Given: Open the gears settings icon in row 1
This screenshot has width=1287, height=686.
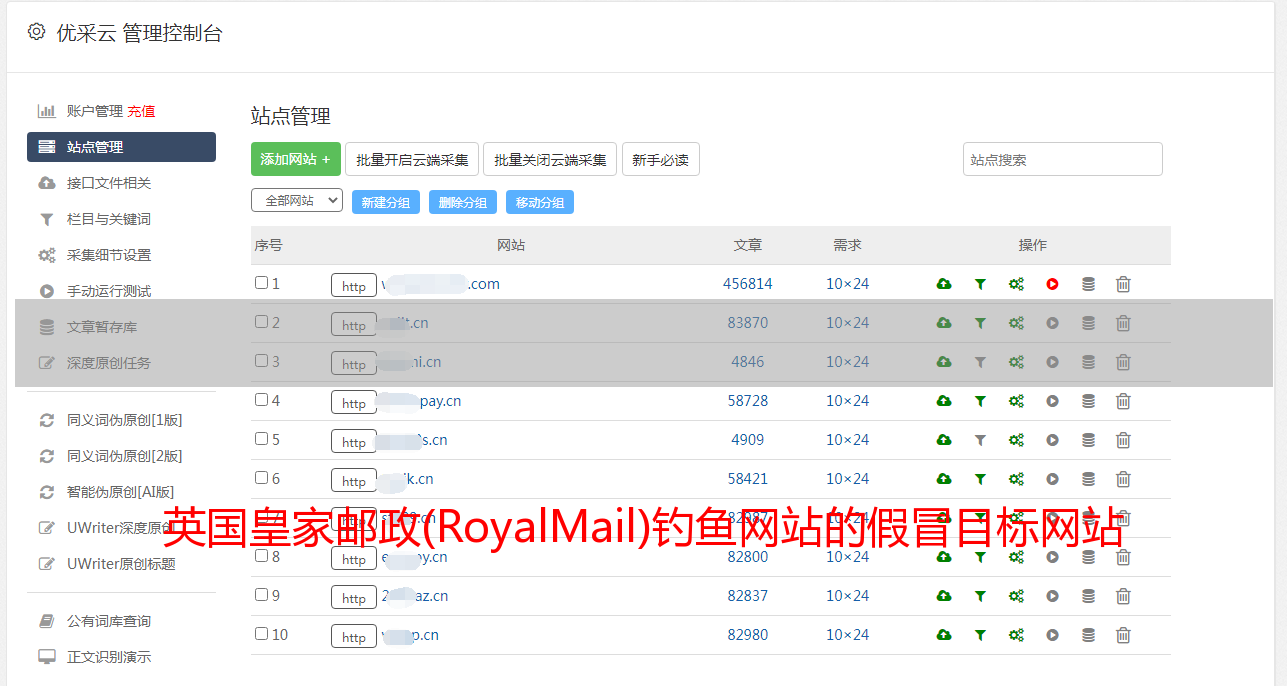Looking at the screenshot, I should 1016,284.
